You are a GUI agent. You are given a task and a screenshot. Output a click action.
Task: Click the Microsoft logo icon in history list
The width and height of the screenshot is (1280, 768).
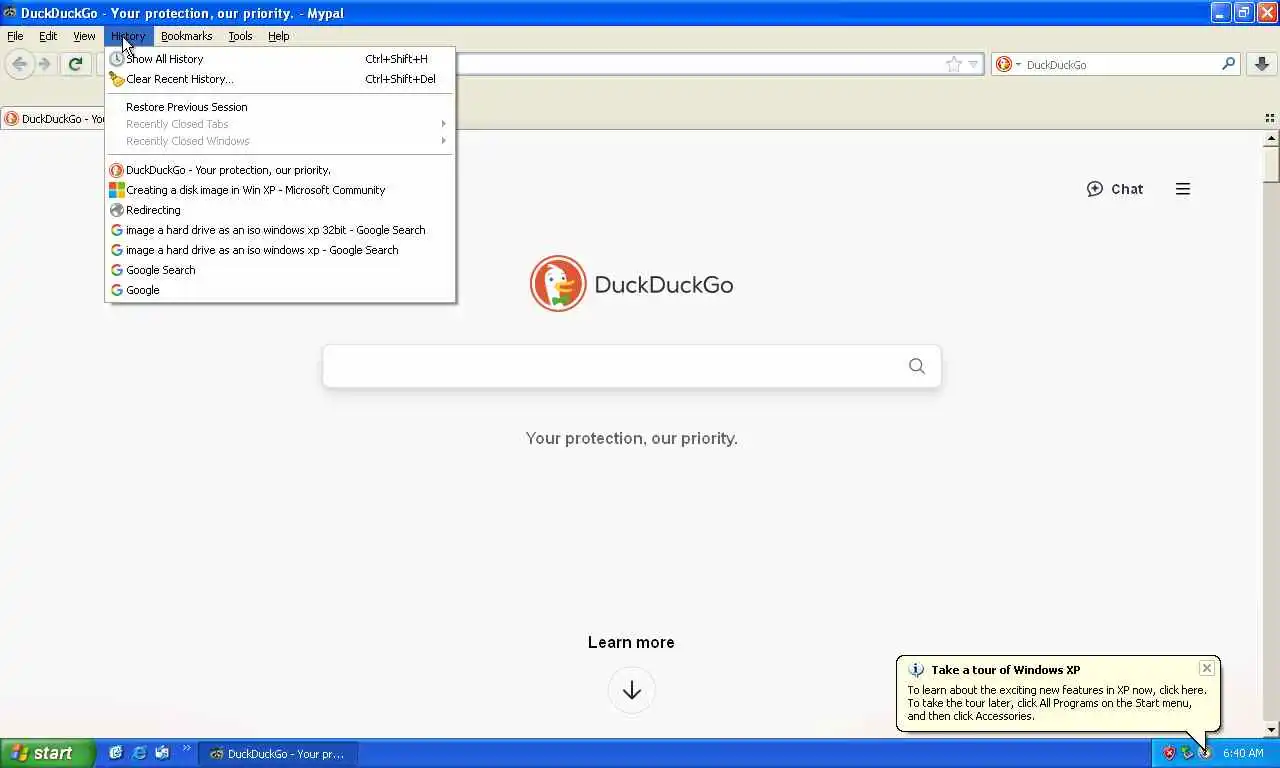pyautogui.click(x=117, y=190)
